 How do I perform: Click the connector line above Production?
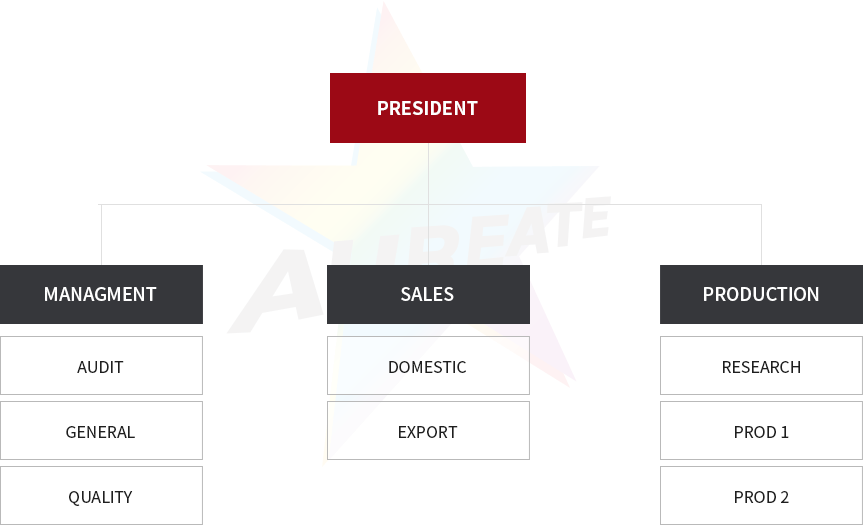pos(761,234)
